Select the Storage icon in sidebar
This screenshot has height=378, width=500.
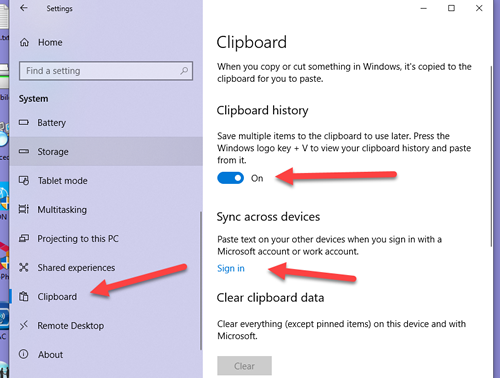pos(24,151)
